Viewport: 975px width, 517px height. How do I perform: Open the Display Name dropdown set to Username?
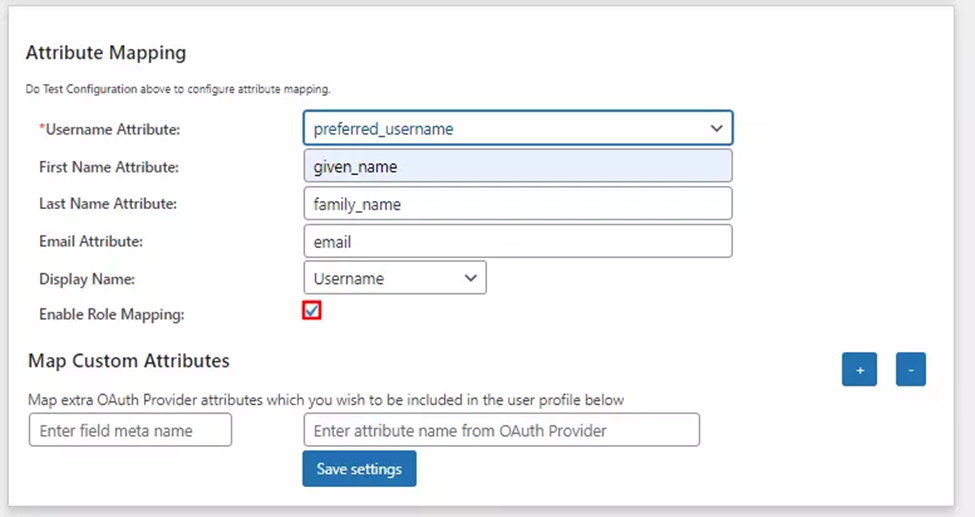point(395,278)
